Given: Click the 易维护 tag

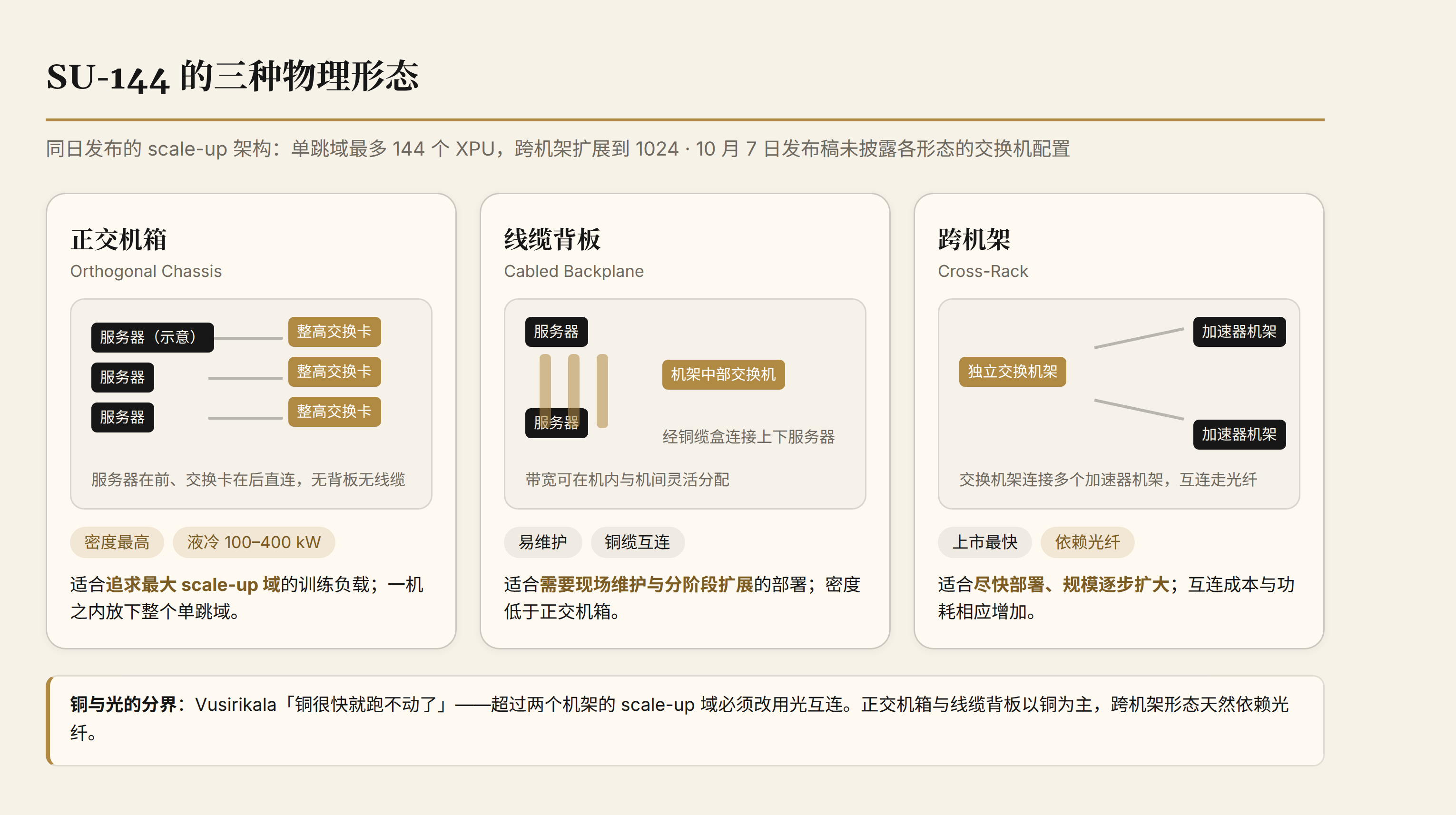Looking at the screenshot, I should pyautogui.click(x=543, y=542).
